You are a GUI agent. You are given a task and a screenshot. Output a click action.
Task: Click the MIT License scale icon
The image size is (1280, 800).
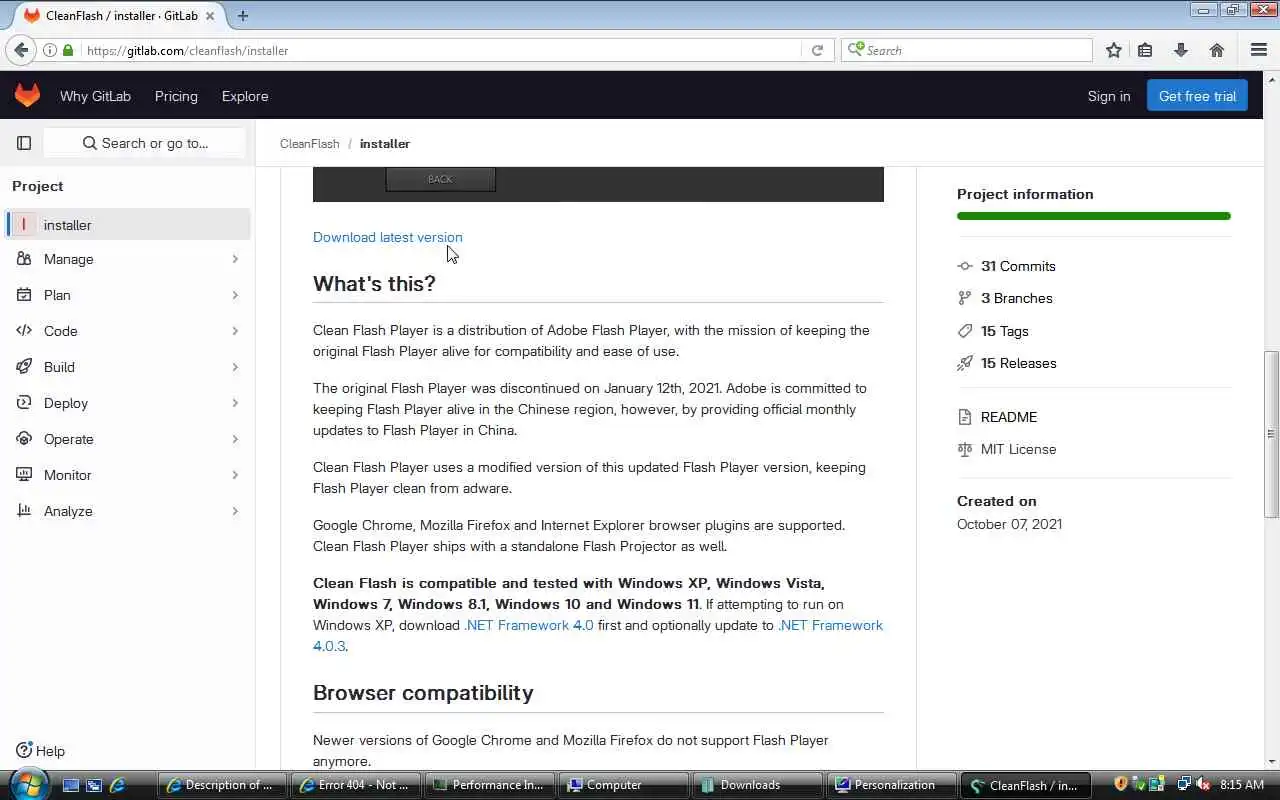[x=965, y=449]
